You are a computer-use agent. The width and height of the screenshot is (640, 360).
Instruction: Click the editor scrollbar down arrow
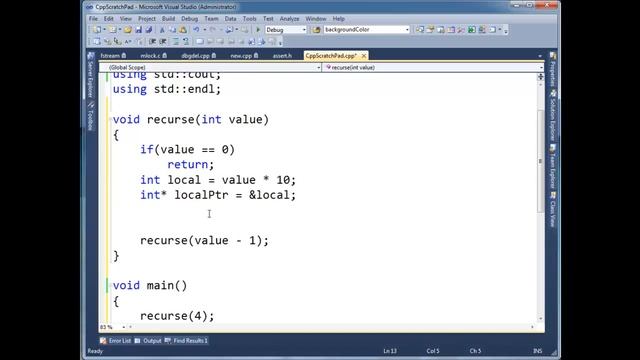coord(540,319)
